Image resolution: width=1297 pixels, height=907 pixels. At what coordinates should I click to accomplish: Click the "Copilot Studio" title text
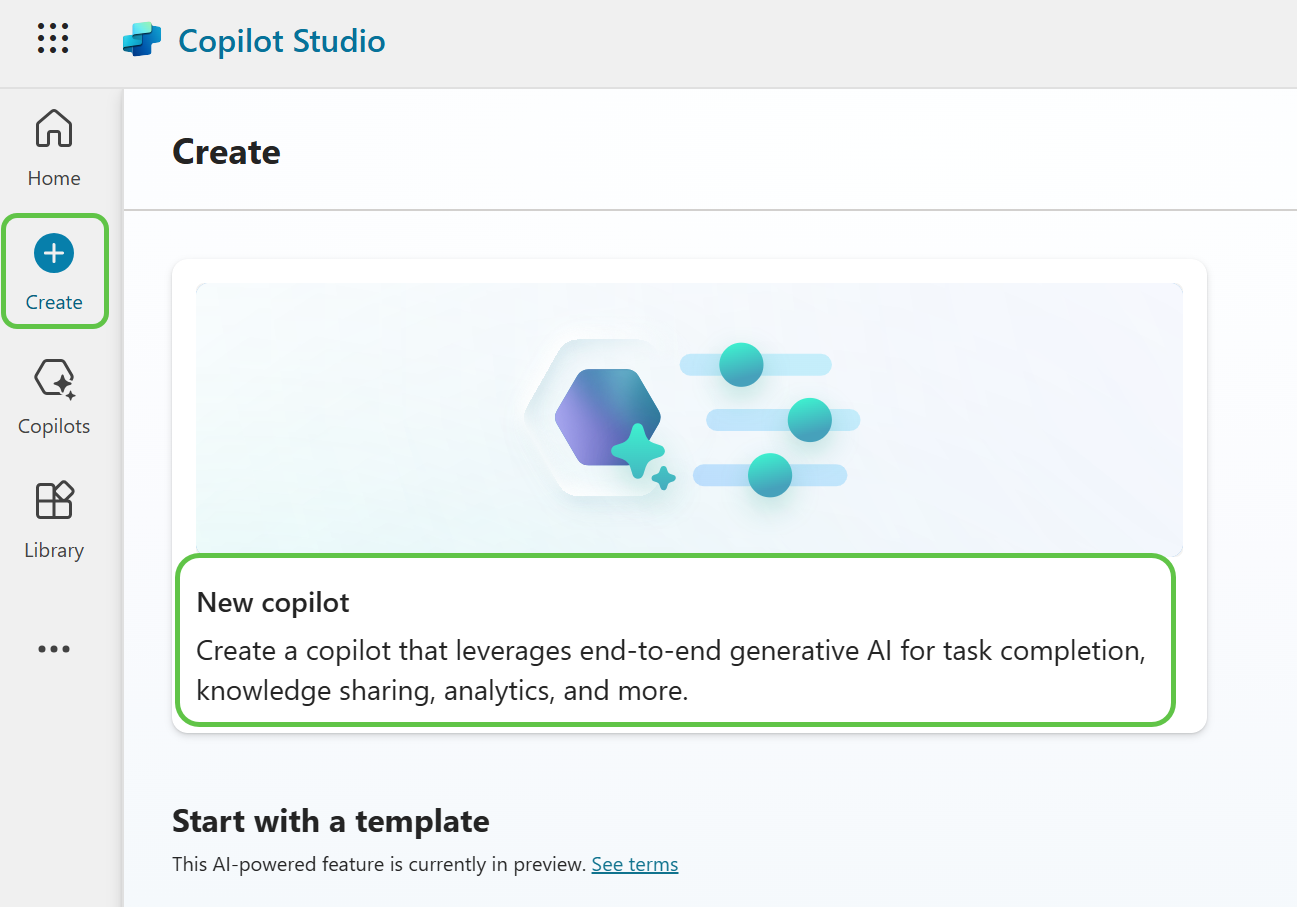[281, 41]
